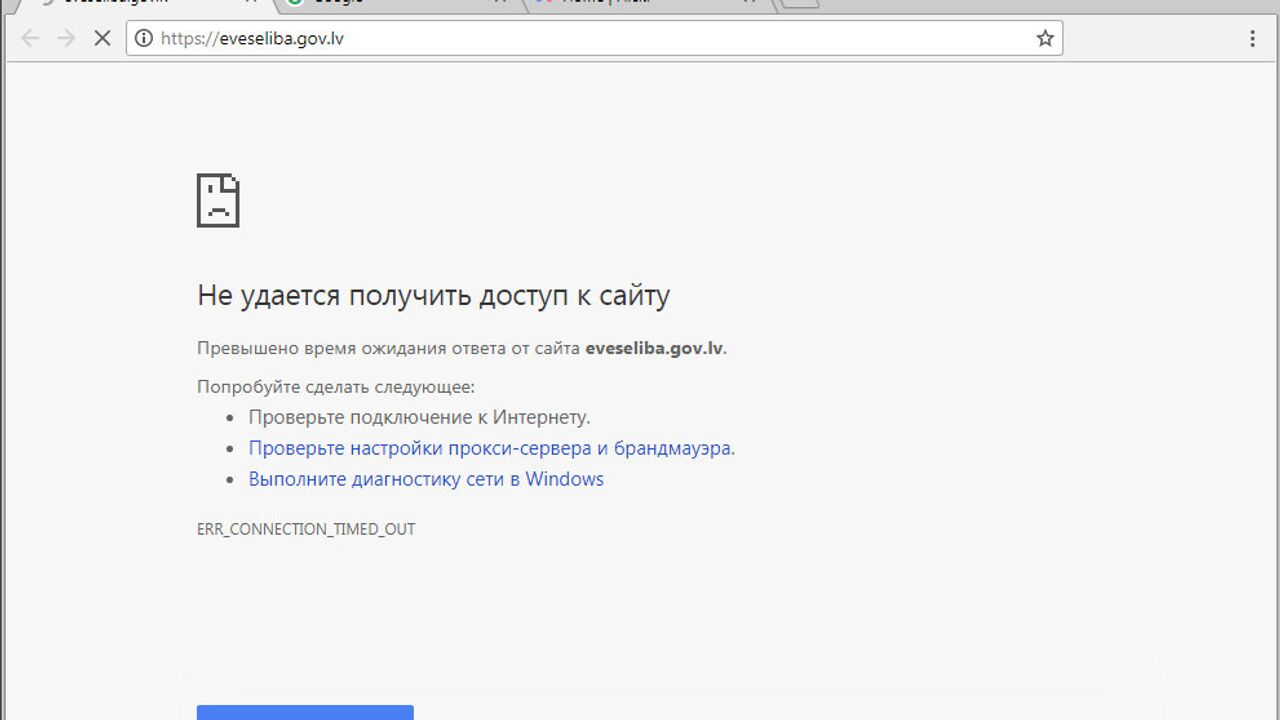Click the heading 'Не удается получить доступ к сайту'
Image resolution: width=1280 pixels, height=720 pixels.
click(x=433, y=296)
